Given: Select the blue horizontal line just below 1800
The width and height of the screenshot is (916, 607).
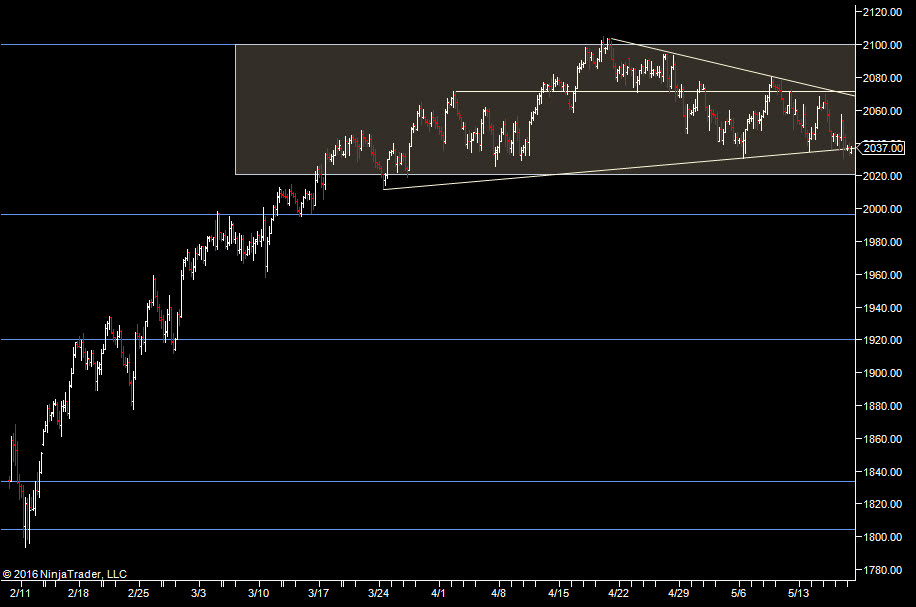Looking at the screenshot, I should click(428, 529).
